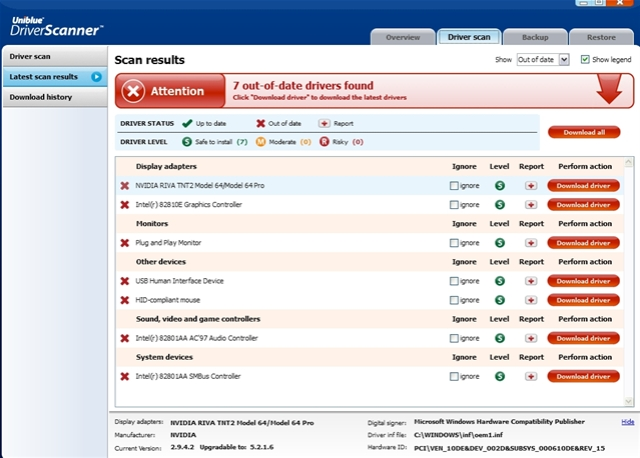Click the Hide link in details panel
Image resolution: width=640 pixels, height=458 pixels.
pos(627,422)
